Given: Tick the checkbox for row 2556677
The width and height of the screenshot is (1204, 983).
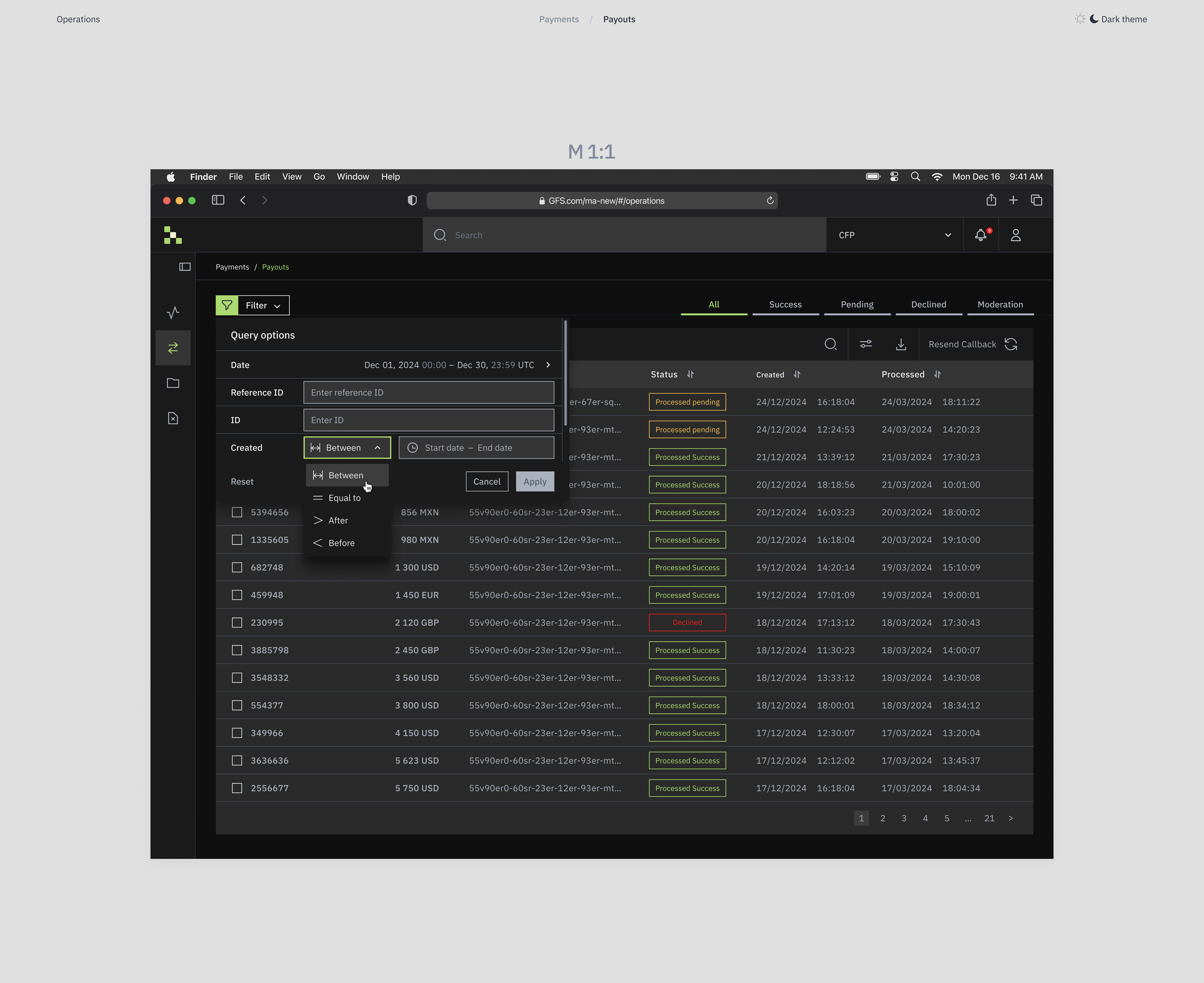Looking at the screenshot, I should click(237, 788).
